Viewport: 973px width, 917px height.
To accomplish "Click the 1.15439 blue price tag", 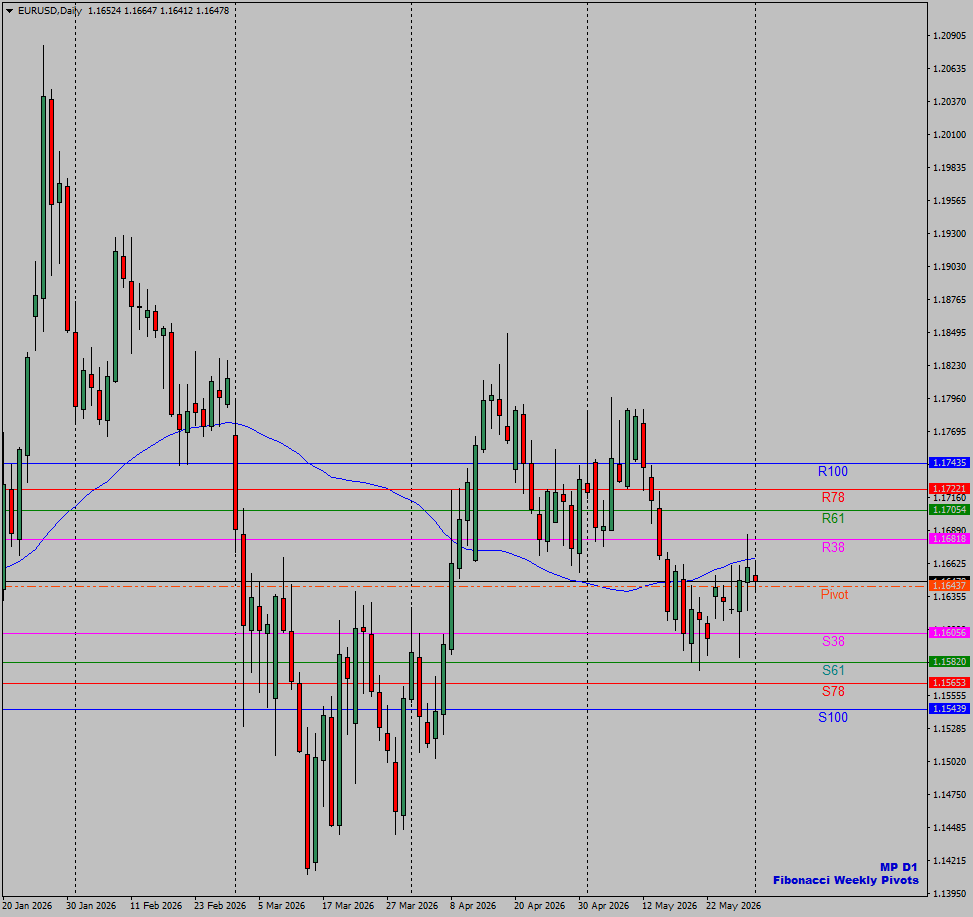I will click(x=949, y=709).
